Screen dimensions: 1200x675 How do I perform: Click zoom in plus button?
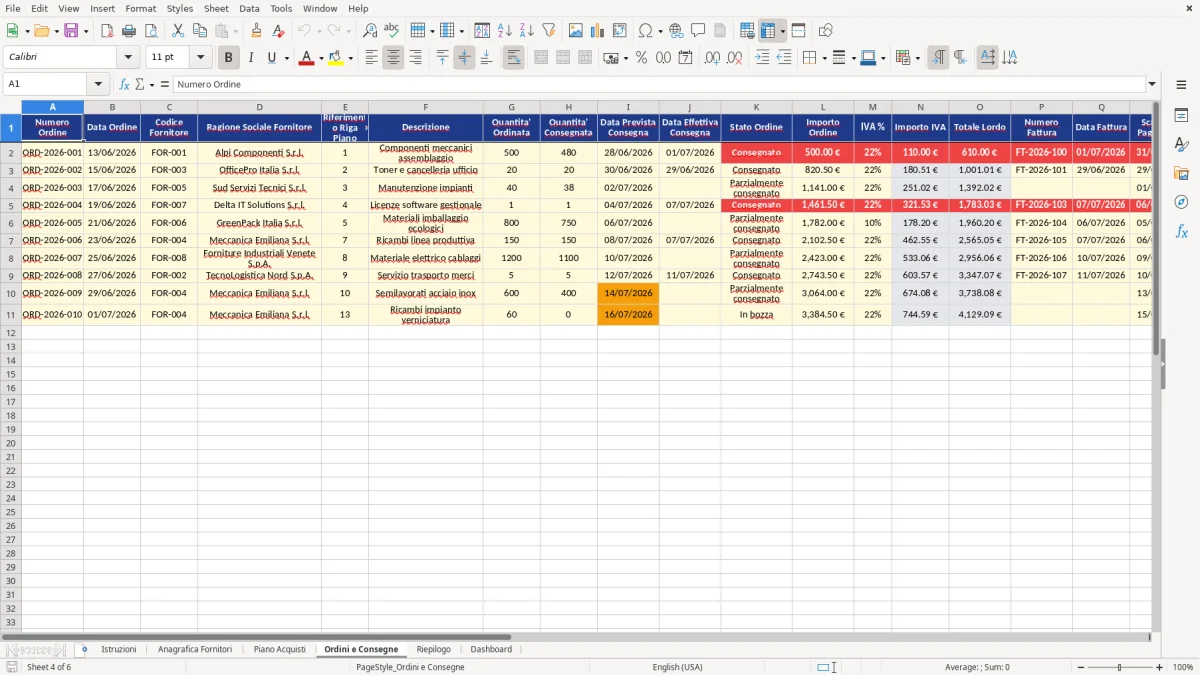(1159, 667)
